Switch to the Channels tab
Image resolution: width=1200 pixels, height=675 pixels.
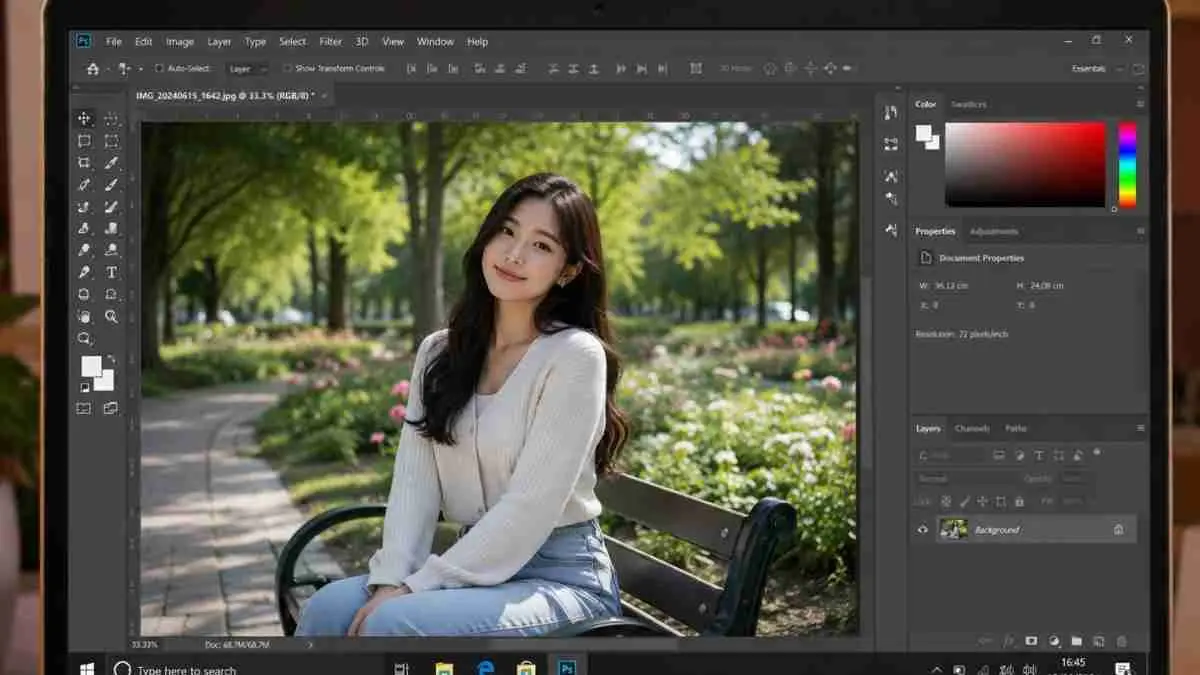[972, 428]
